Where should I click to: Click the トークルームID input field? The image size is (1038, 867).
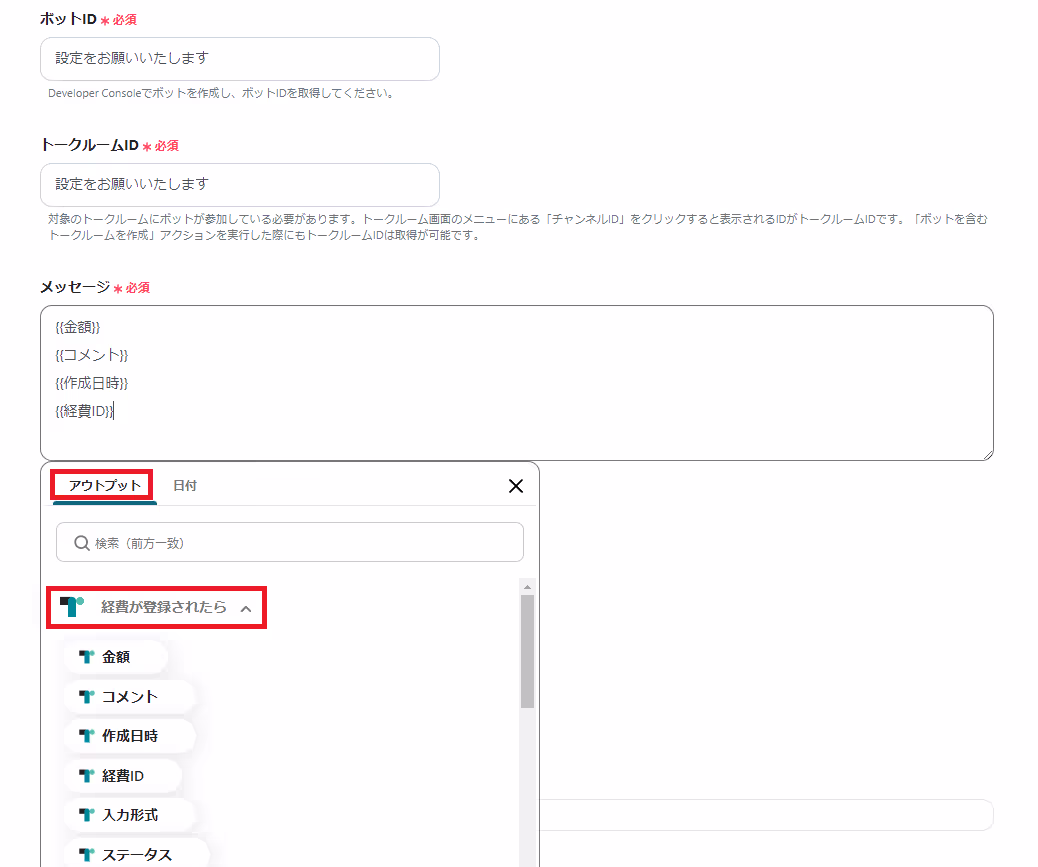click(240, 185)
